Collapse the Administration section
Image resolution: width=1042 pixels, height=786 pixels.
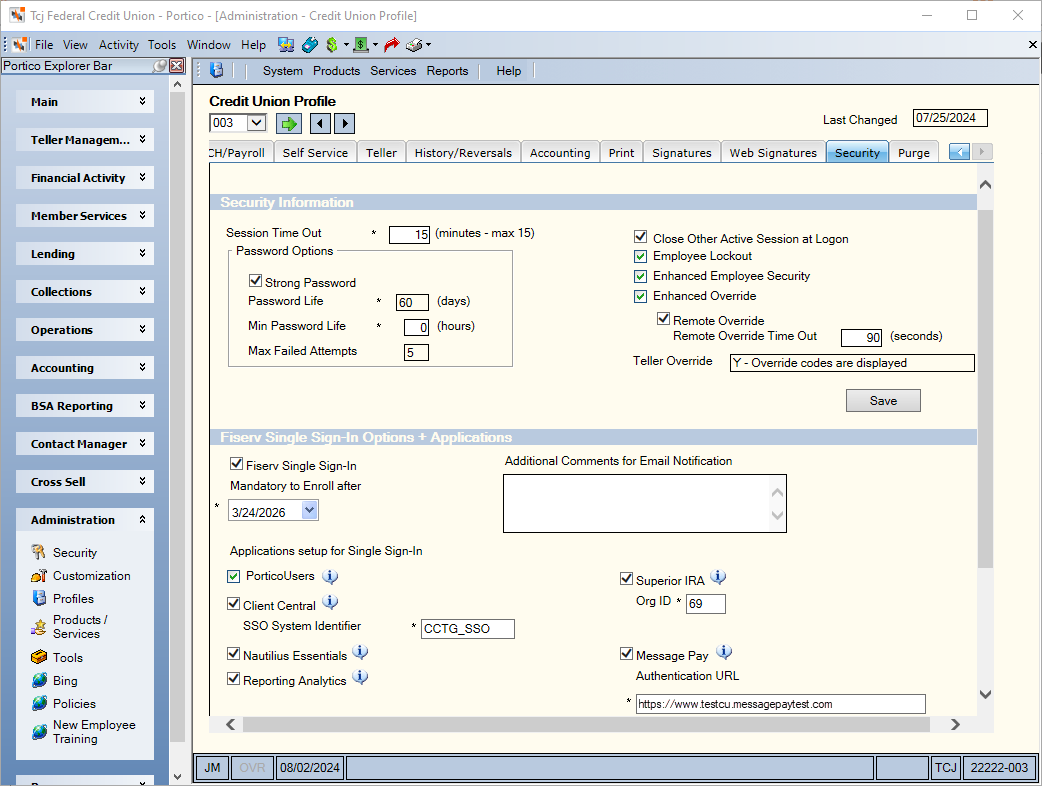(85, 520)
